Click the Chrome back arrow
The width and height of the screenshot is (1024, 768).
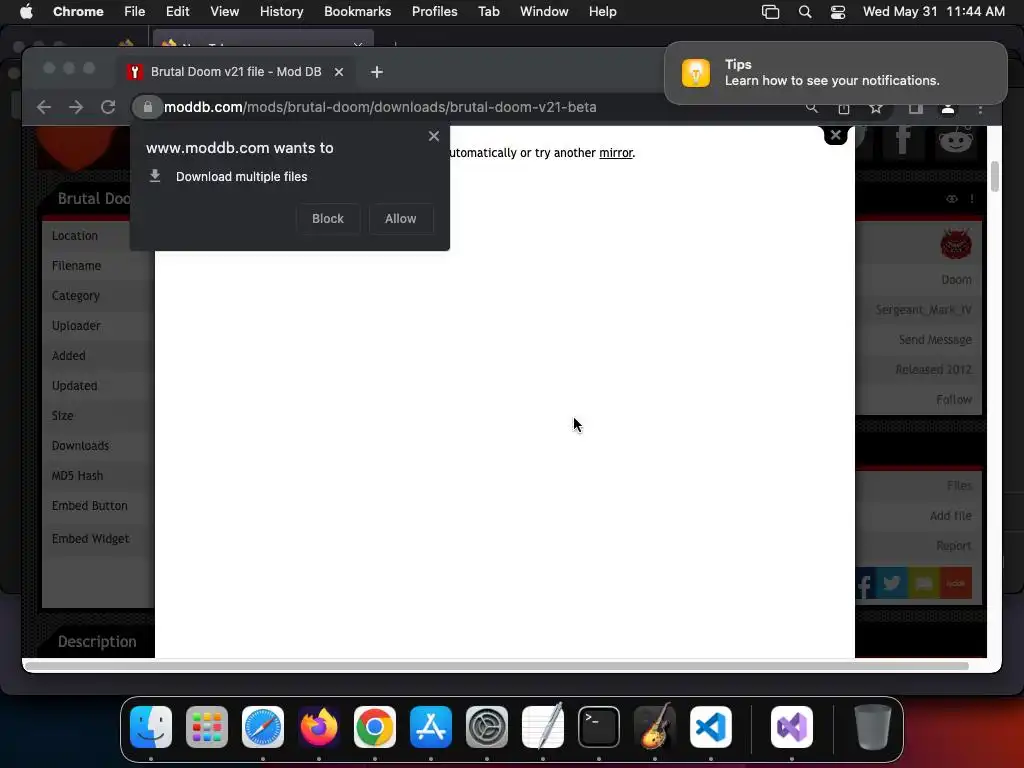click(x=44, y=107)
